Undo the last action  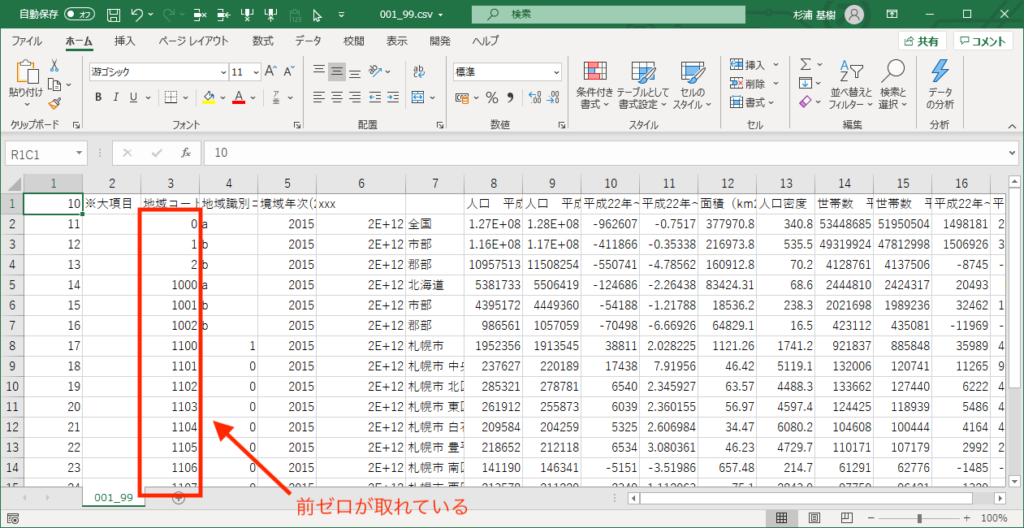(136, 14)
